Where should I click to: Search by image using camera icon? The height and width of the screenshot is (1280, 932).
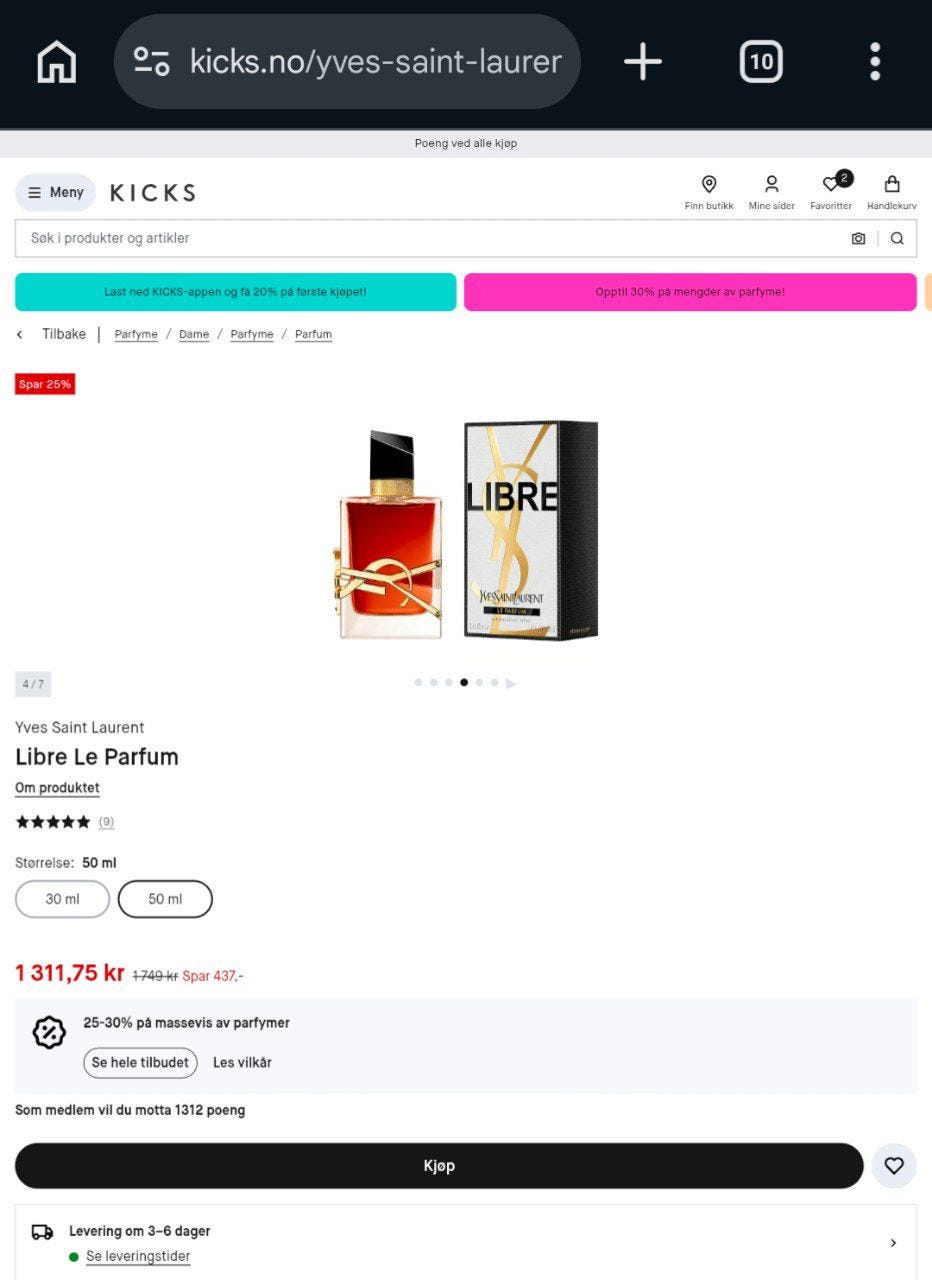point(858,238)
